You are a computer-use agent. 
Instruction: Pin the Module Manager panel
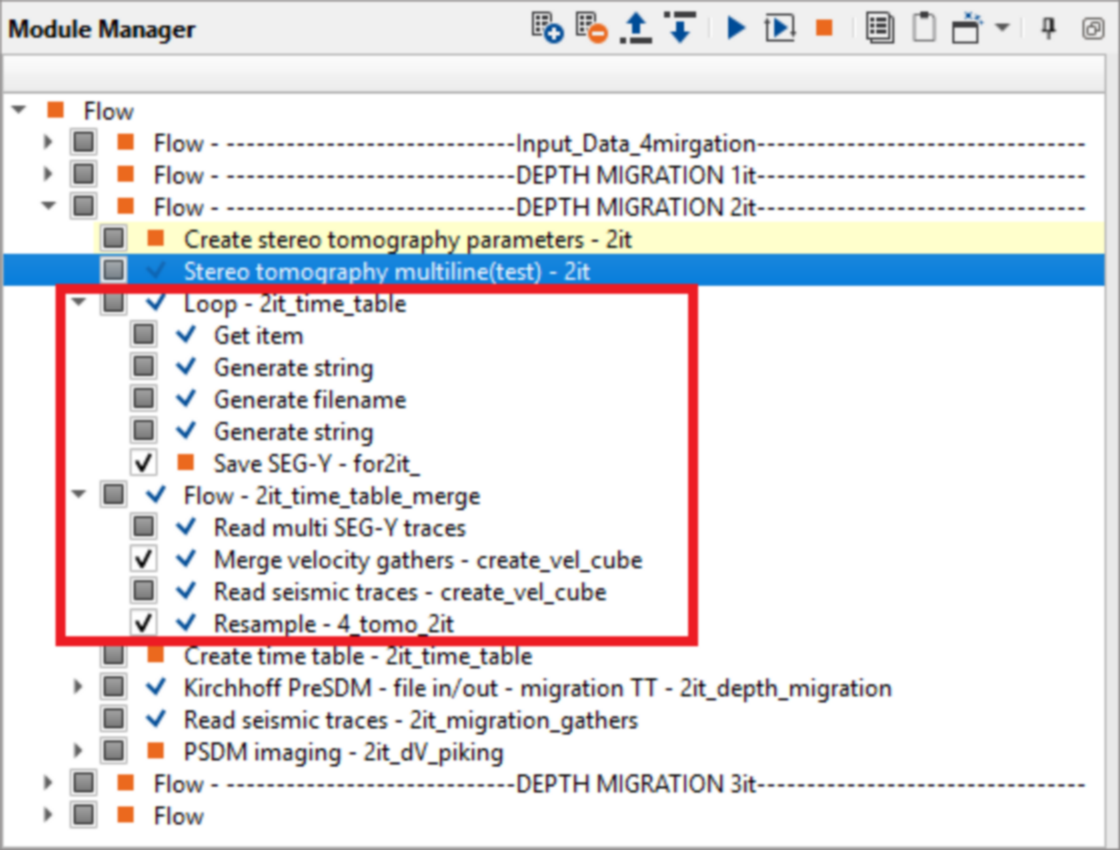point(1048,28)
